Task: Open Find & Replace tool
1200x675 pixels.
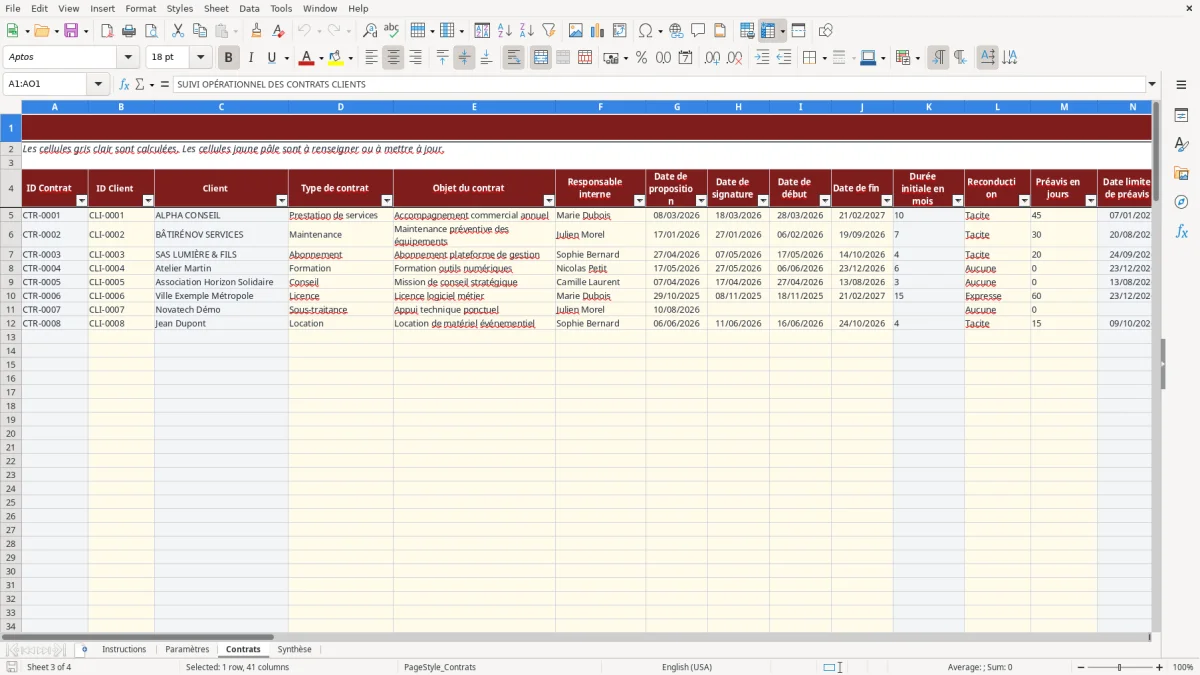Action: tap(370, 31)
